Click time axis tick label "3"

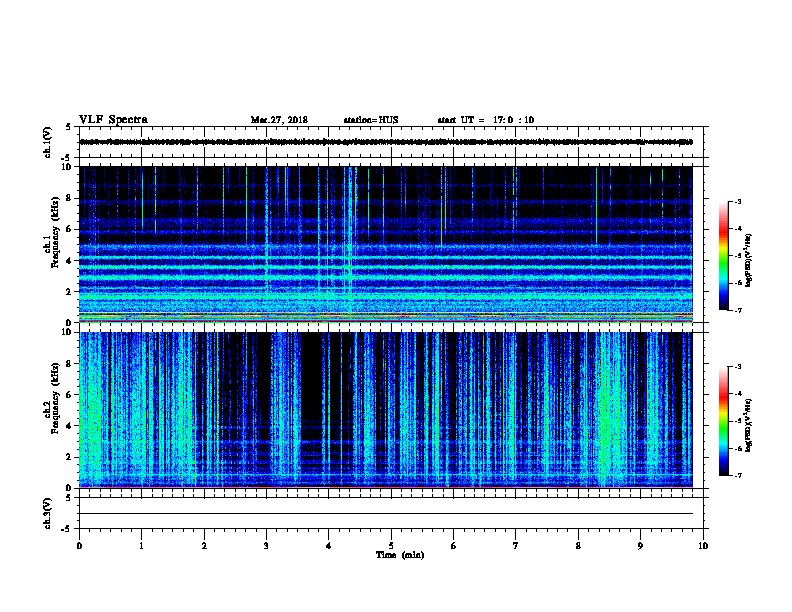coord(266,546)
